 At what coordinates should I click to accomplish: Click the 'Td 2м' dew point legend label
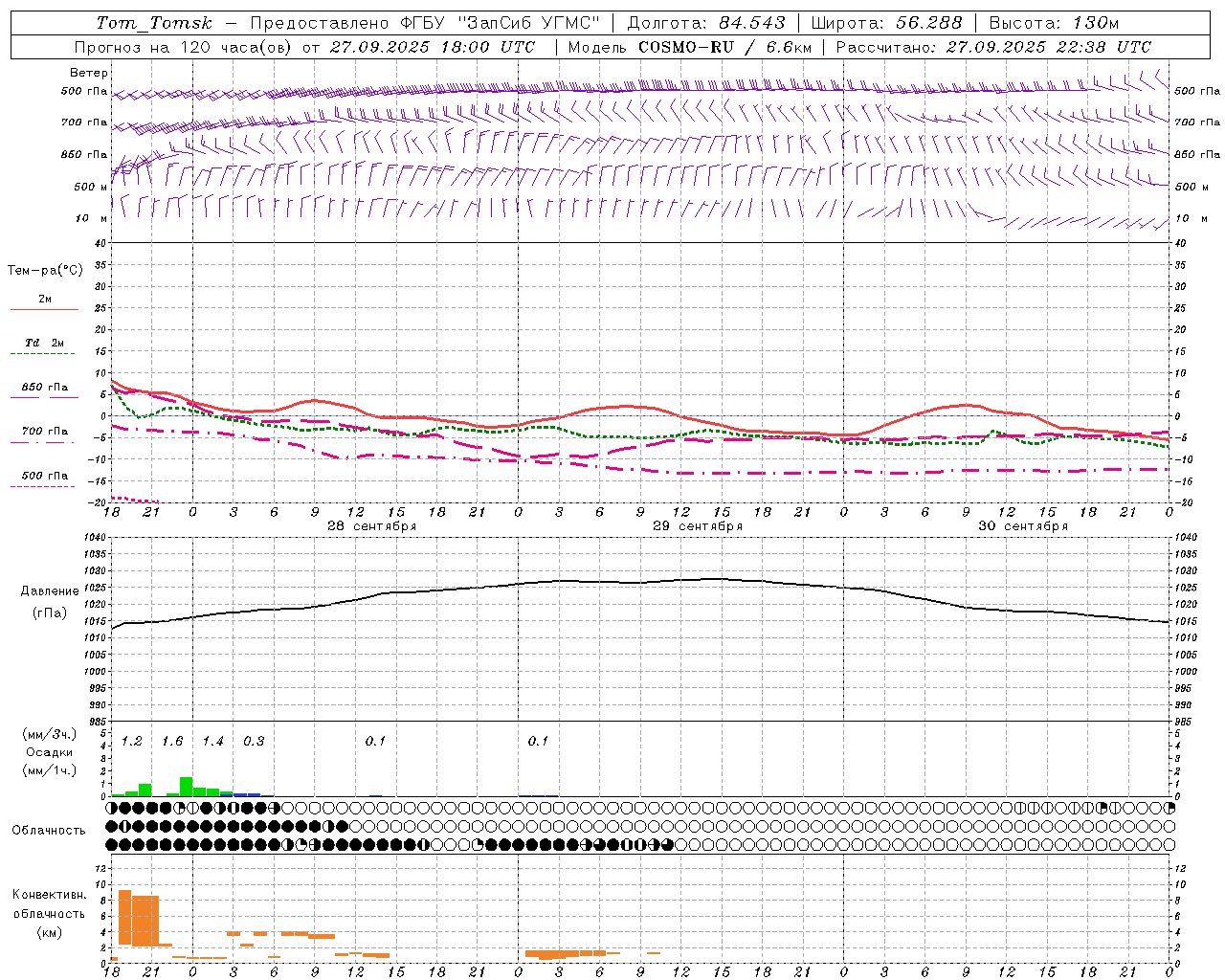[x=44, y=343]
